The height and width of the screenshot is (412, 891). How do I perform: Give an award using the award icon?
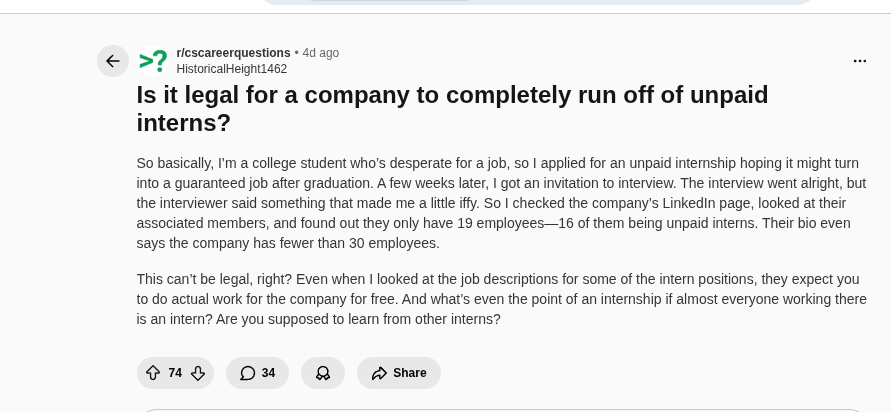tap(323, 373)
